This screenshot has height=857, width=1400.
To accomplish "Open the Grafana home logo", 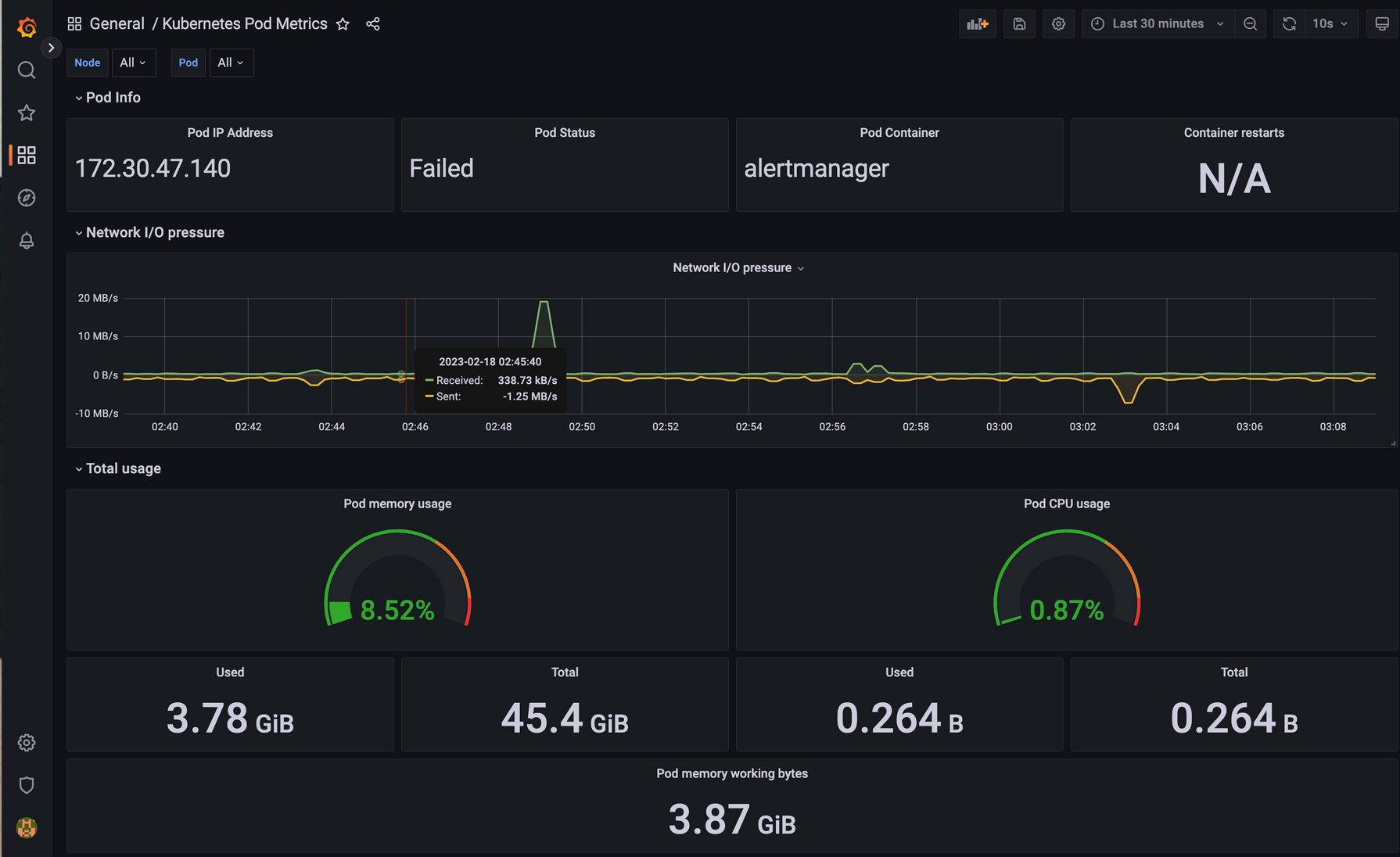I will [27, 27].
